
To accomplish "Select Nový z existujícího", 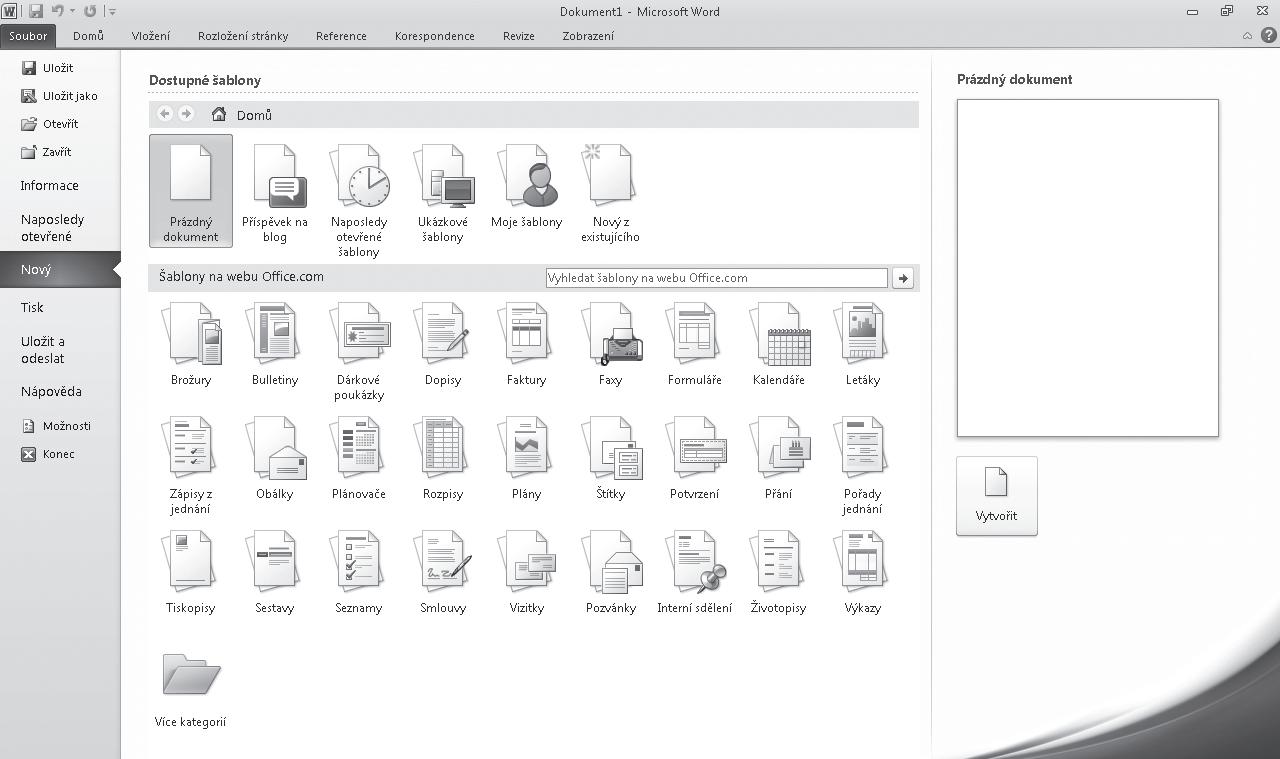I will [610, 193].
